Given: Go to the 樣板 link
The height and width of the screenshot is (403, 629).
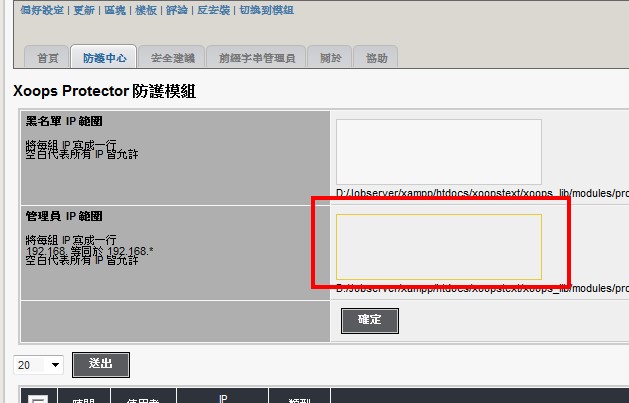Looking at the screenshot, I should point(145,9).
